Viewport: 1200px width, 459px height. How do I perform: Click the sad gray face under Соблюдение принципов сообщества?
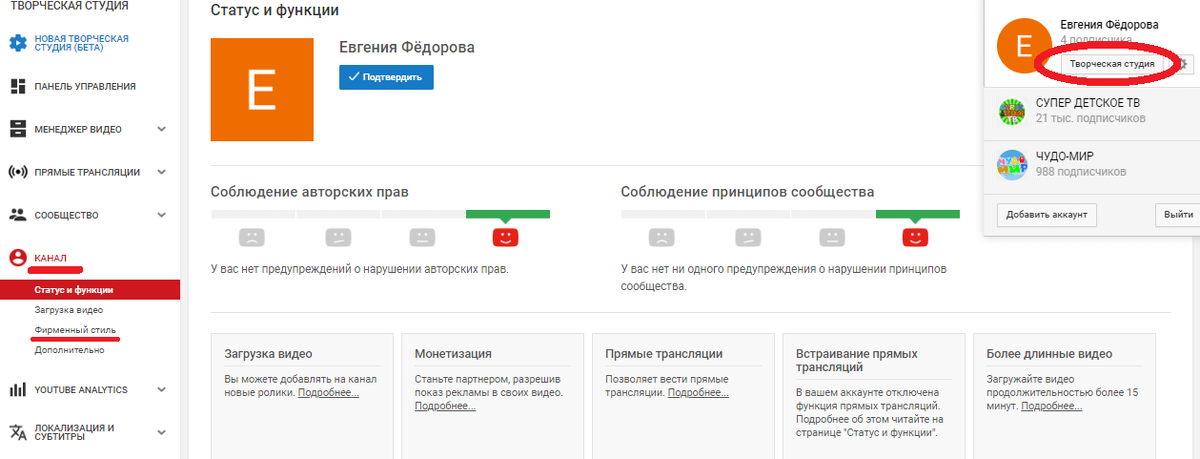coord(661,237)
